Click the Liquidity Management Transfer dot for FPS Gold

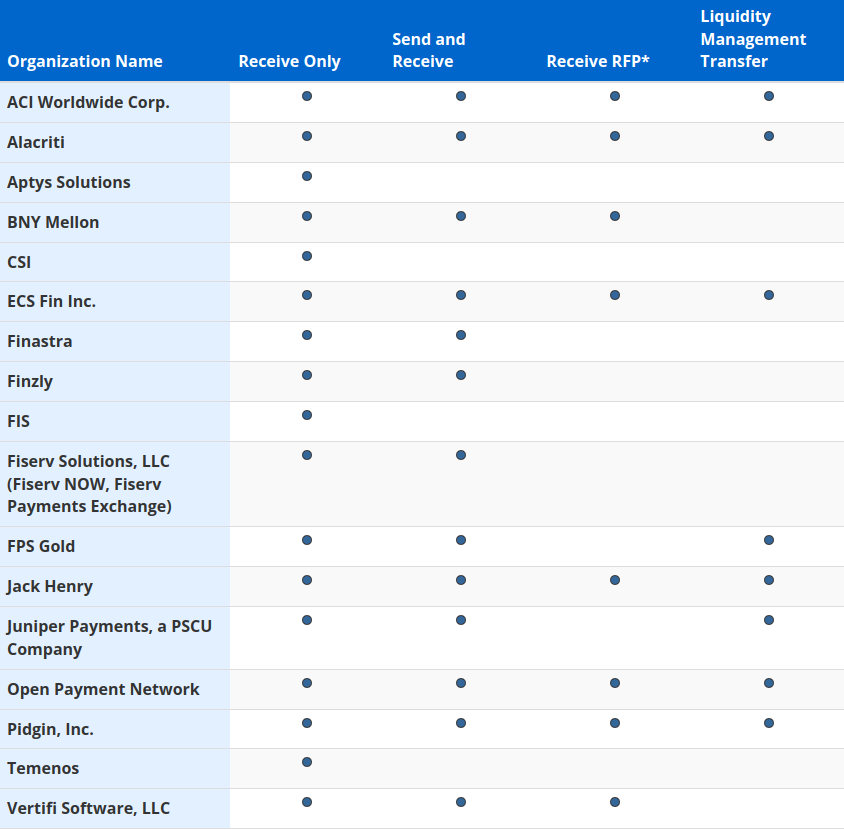coord(768,539)
